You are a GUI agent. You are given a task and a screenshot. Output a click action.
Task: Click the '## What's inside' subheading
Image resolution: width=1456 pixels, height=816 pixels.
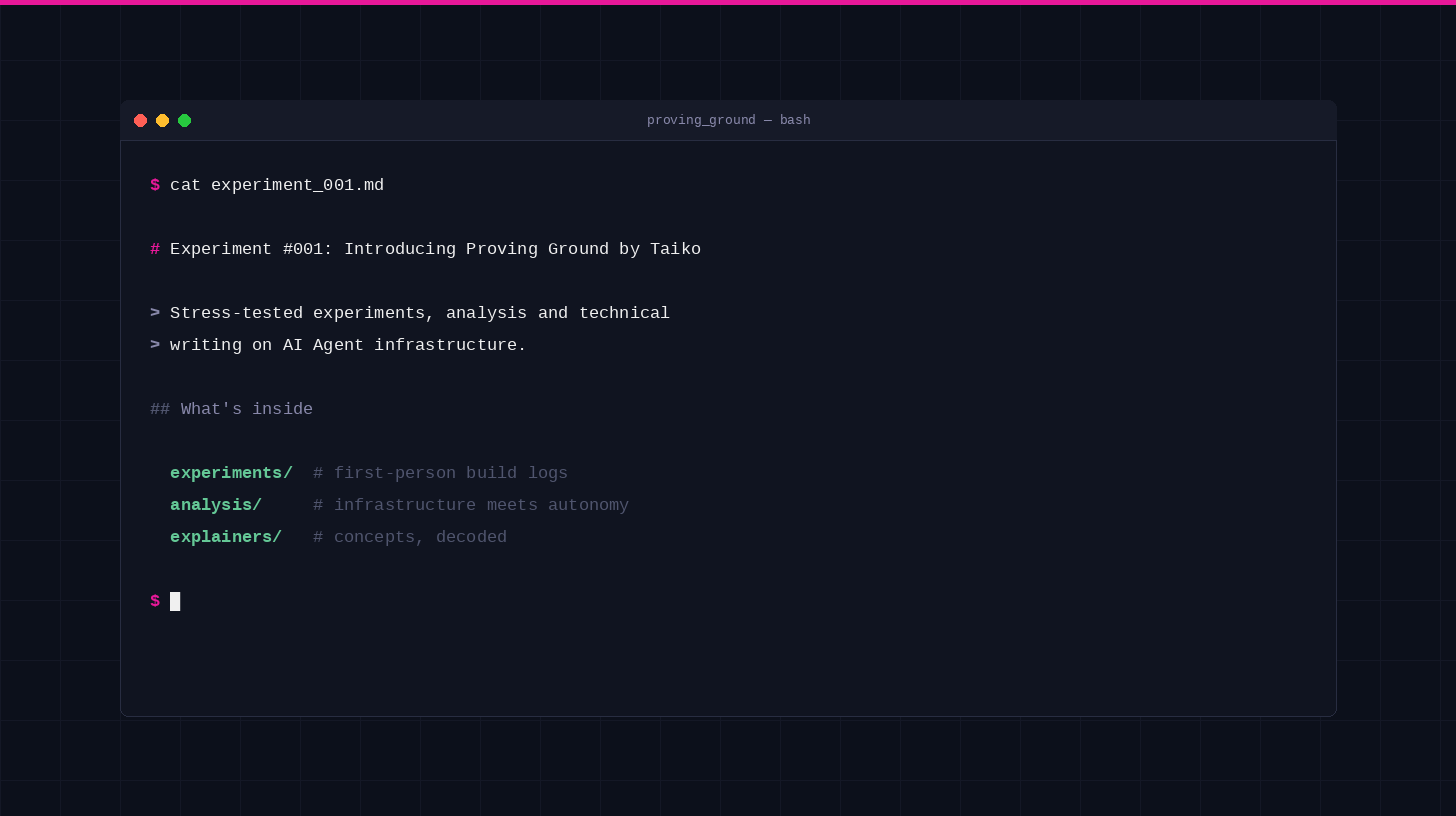tap(231, 409)
